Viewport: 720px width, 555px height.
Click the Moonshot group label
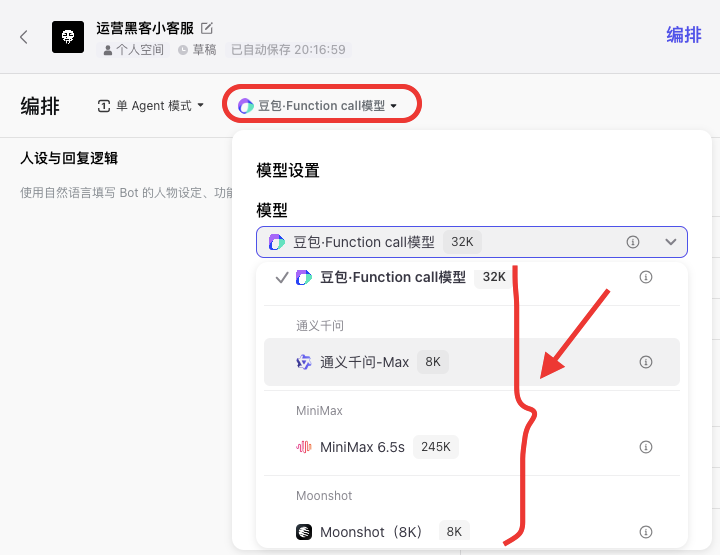pos(324,496)
